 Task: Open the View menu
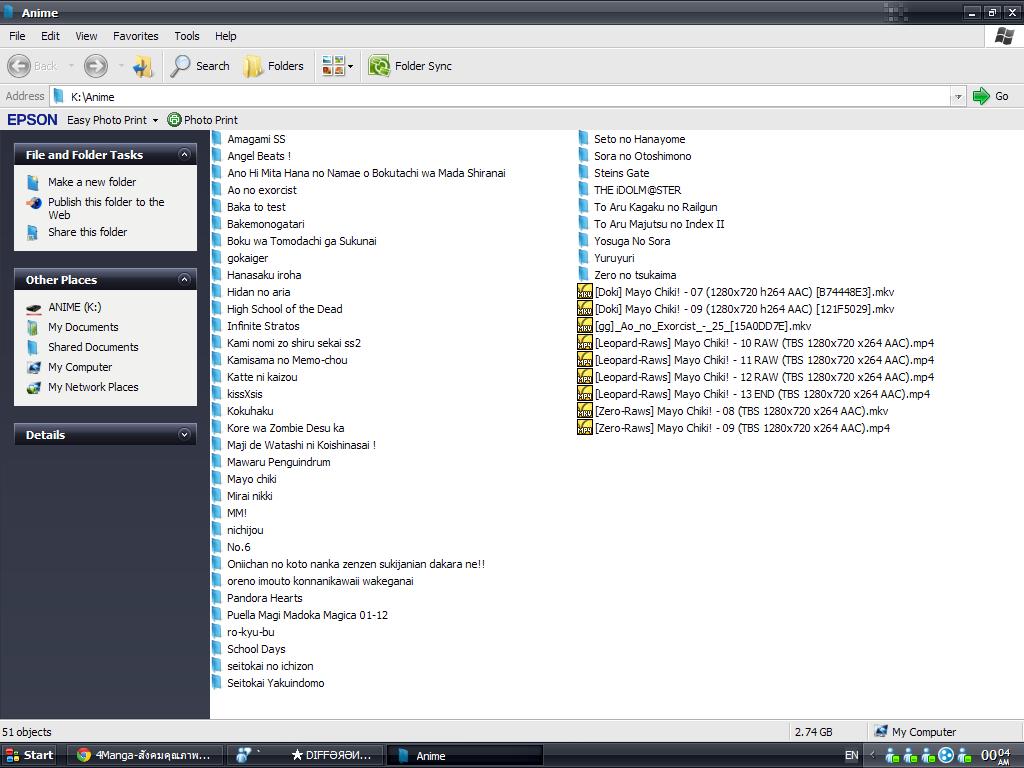(86, 36)
